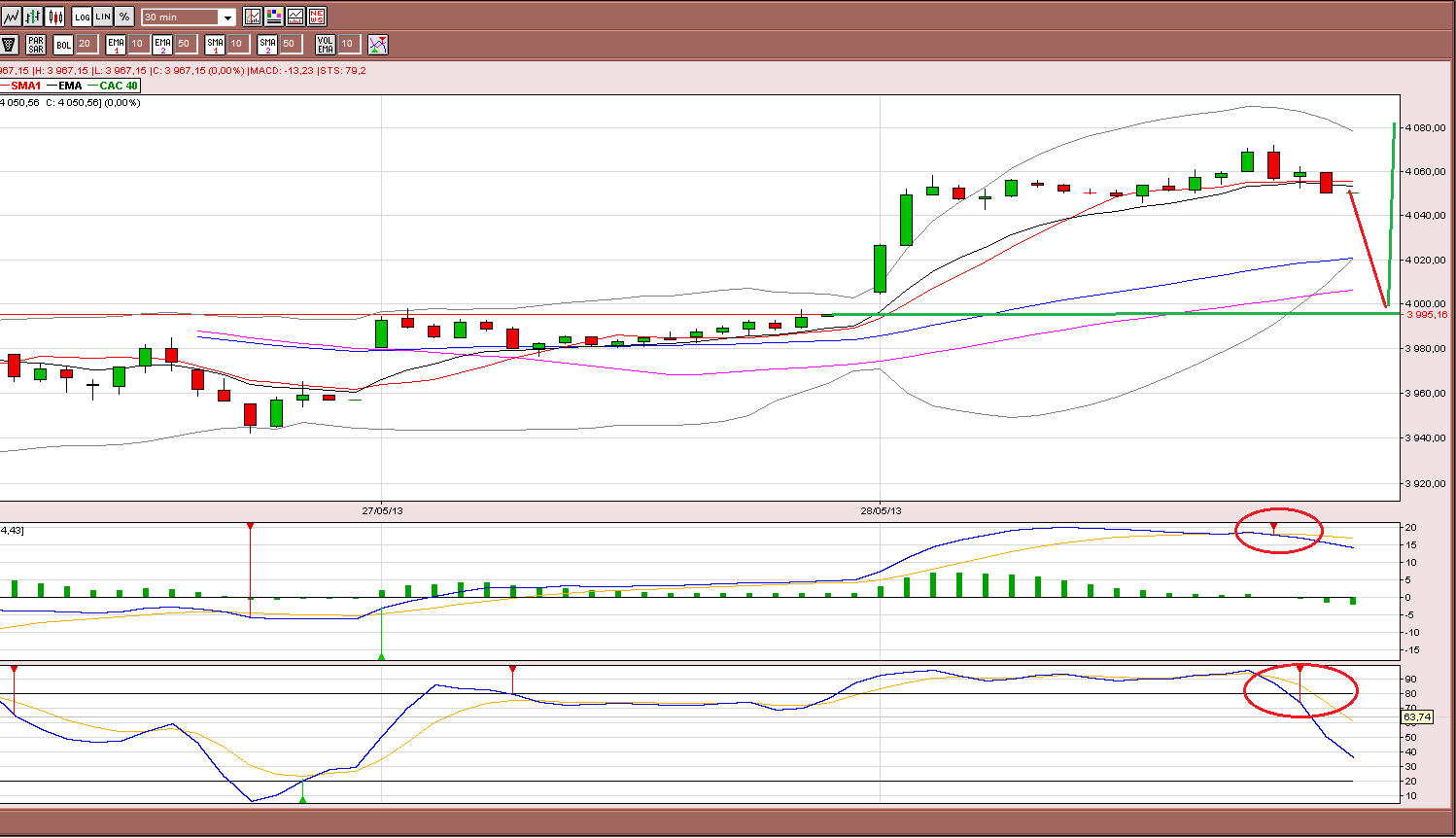
Task: Toggle the EMA 2 indicator button
Action: [x=162, y=45]
